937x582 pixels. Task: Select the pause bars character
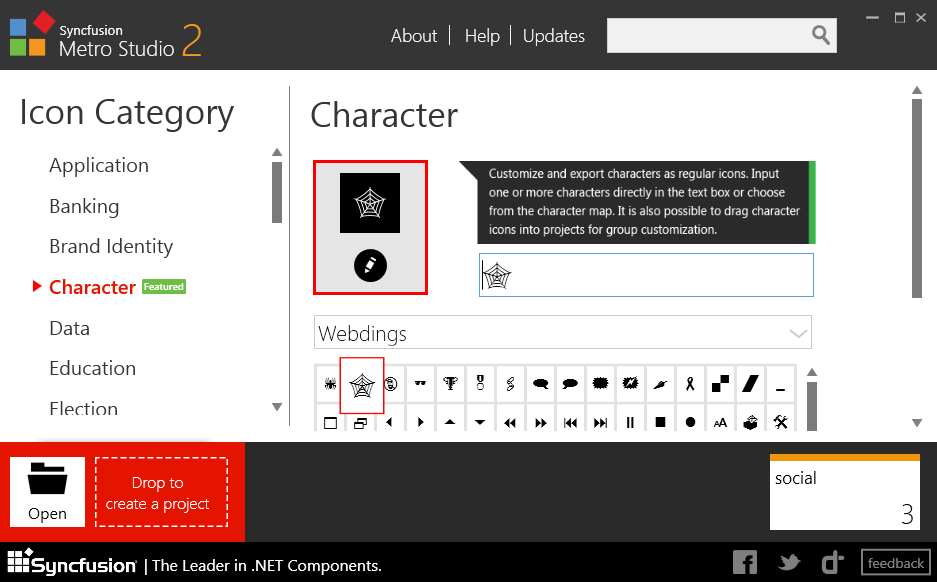click(x=630, y=422)
